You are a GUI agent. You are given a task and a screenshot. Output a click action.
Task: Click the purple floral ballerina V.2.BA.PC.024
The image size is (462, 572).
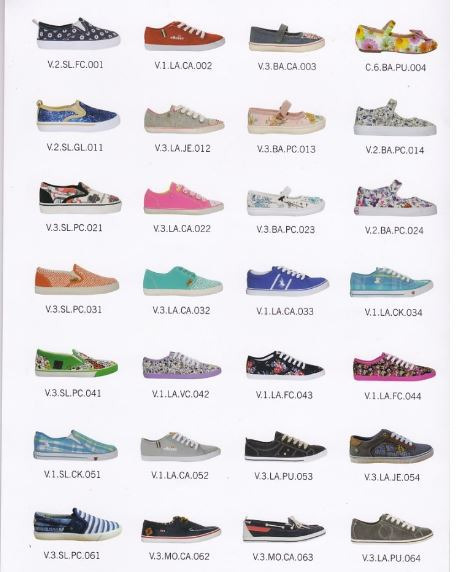pos(395,198)
